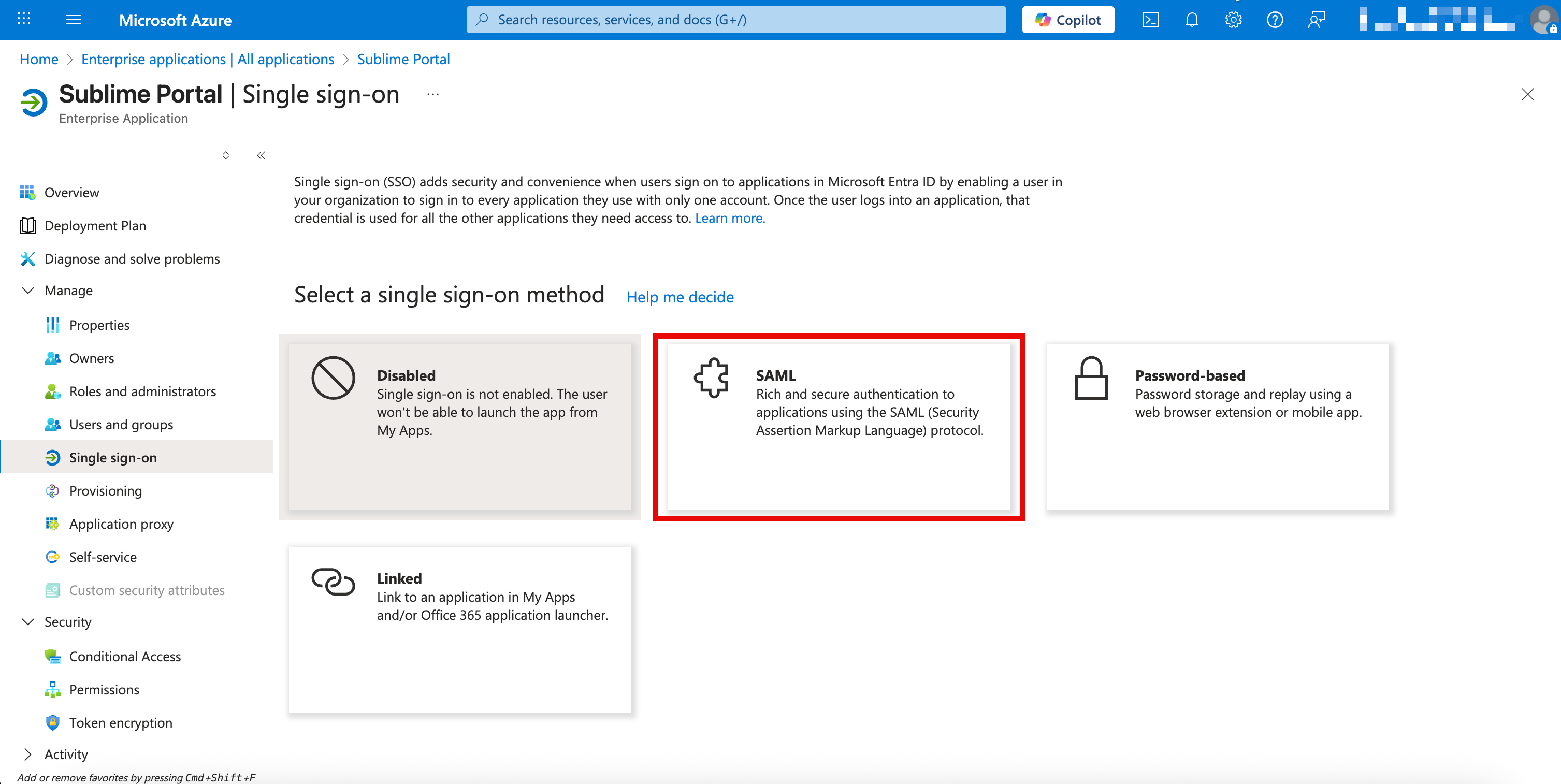
Task: Click the search resources input field
Action: point(735,20)
